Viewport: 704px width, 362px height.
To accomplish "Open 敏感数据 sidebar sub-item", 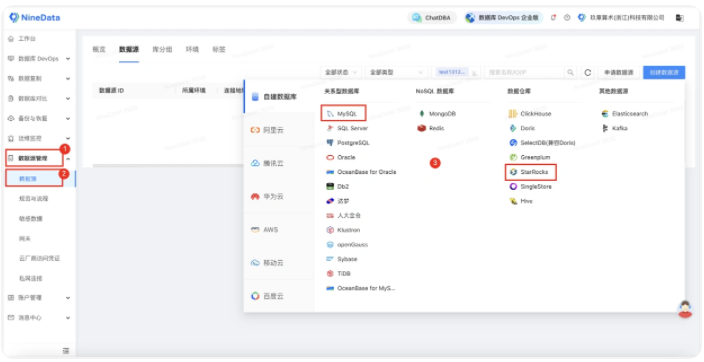I will (31, 219).
